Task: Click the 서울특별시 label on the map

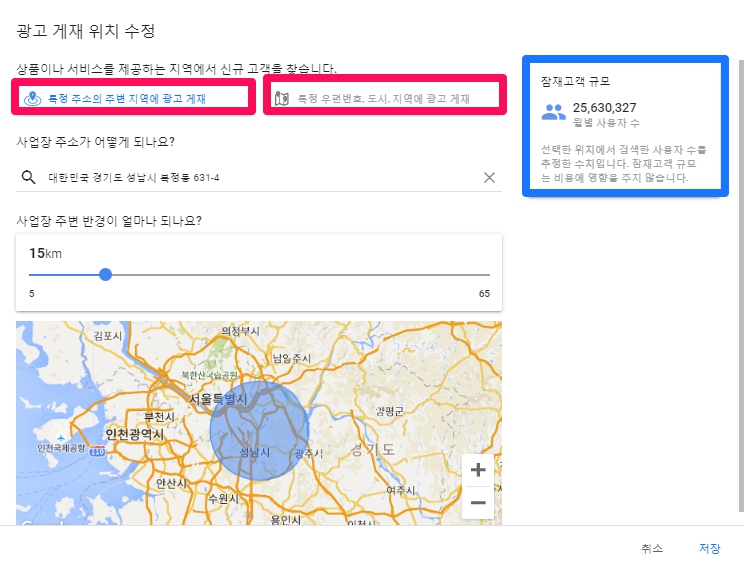Action: coord(218,400)
